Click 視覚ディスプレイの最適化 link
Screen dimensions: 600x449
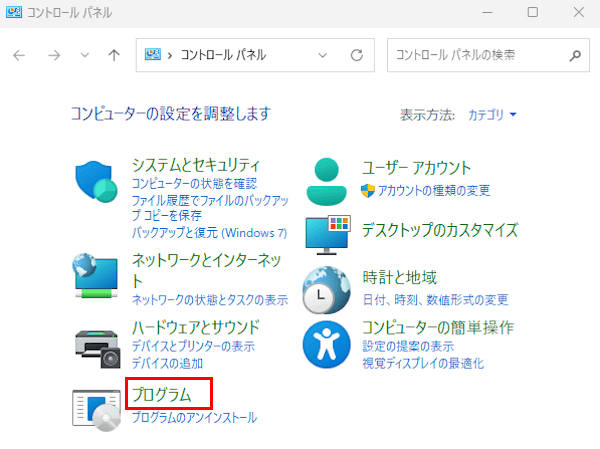[x=423, y=363]
